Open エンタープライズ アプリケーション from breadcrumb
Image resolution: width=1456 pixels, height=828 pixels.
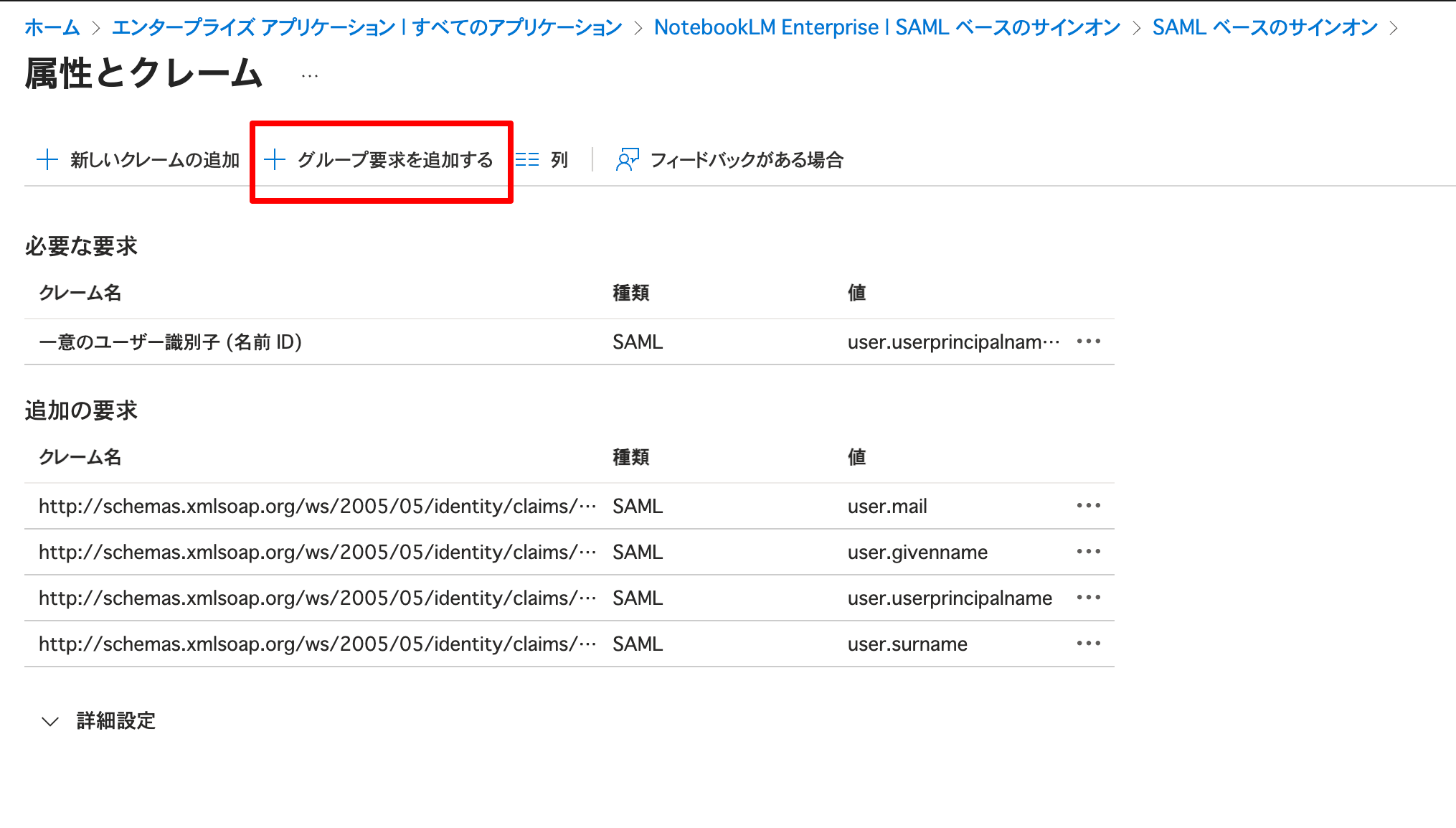tap(366, 27)
